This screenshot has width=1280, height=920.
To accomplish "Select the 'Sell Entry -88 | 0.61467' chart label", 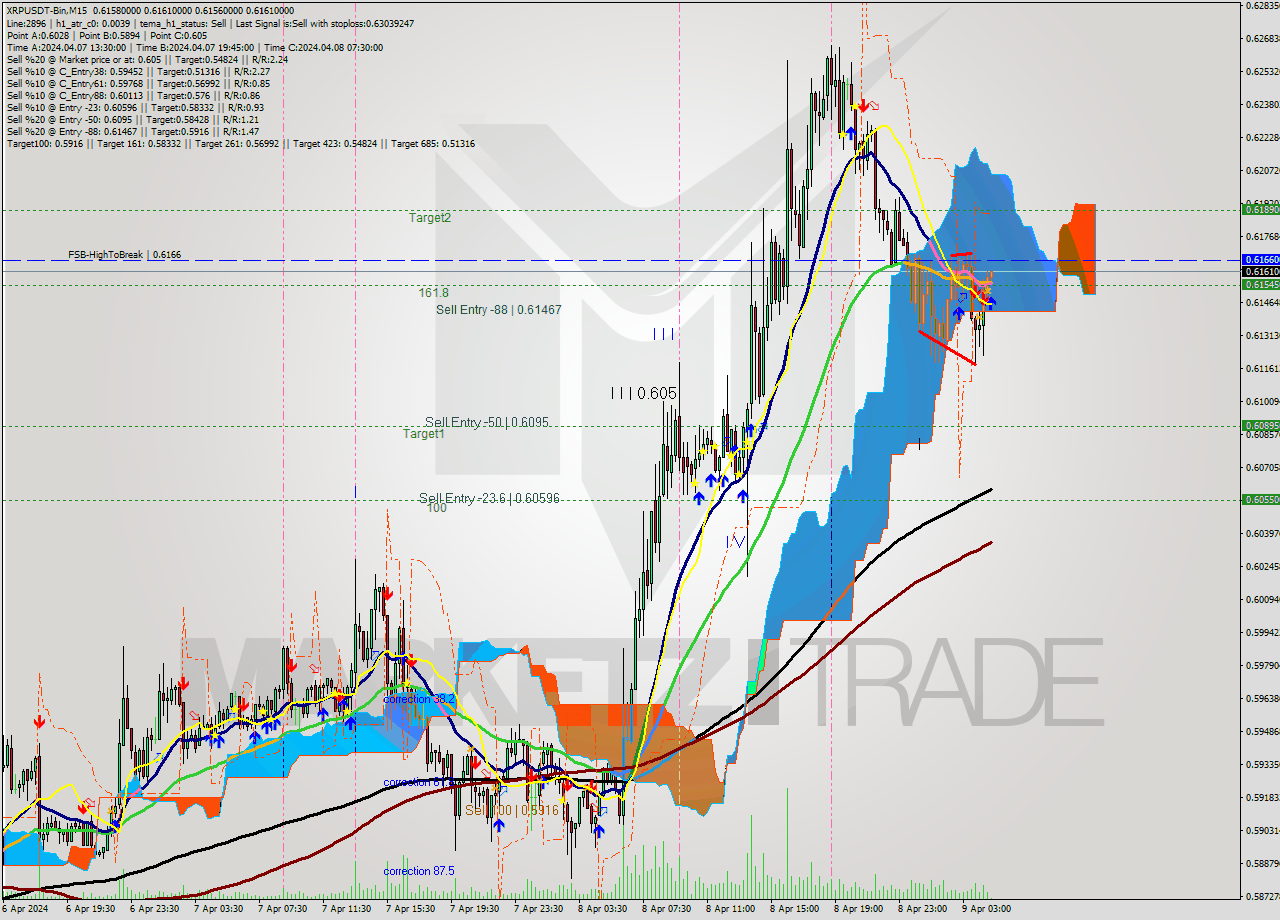I will point(498,310).
